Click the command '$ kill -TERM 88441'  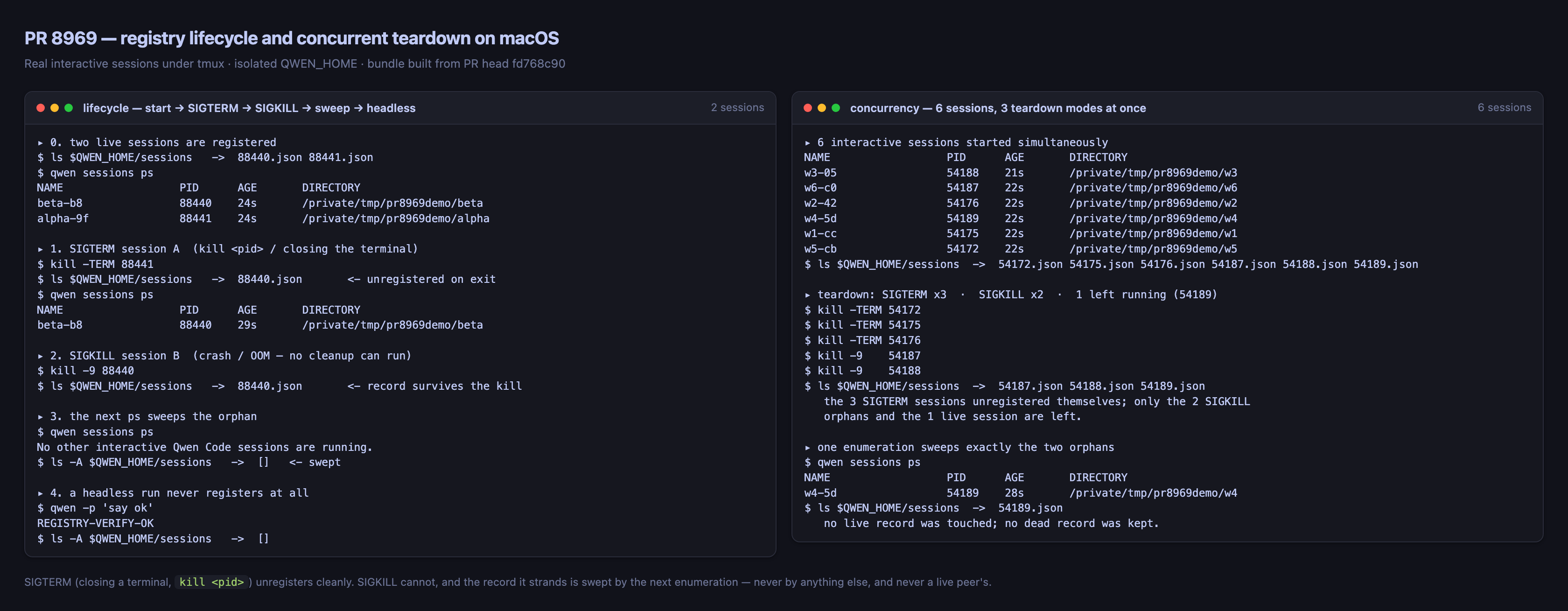96,264
